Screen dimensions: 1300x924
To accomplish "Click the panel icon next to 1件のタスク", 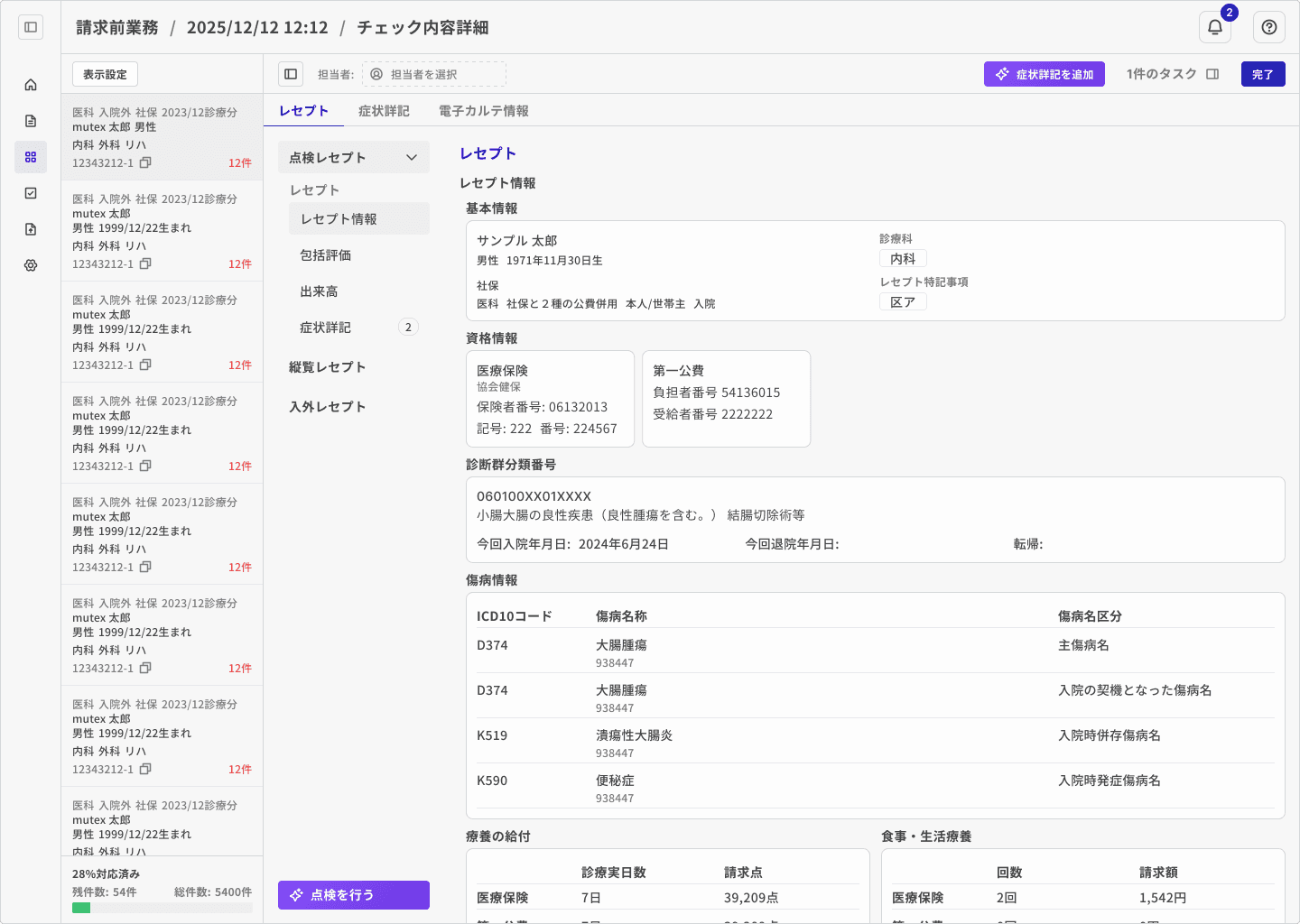I will tap(1212, 74).
